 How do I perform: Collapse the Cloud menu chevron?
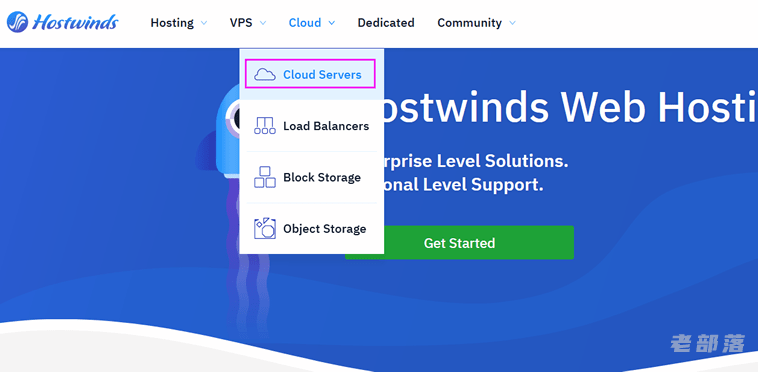331,23
